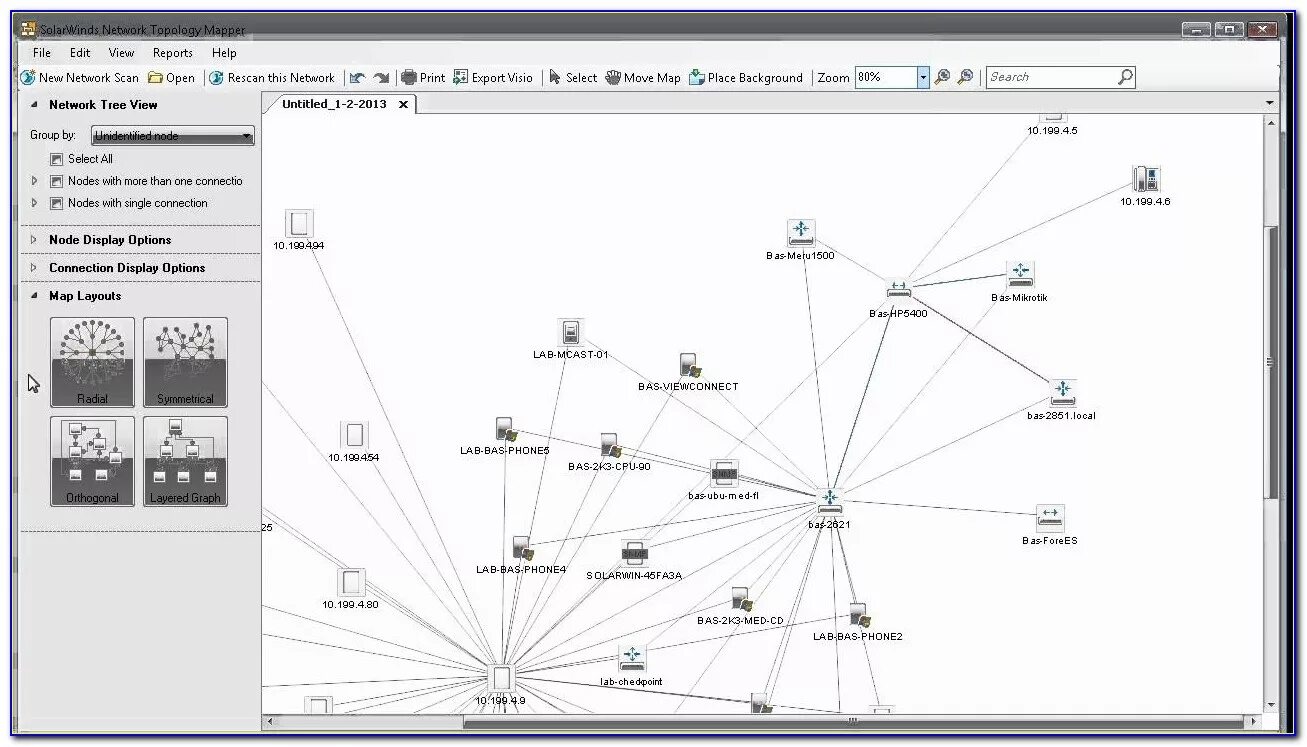The height and width of the screenshot is (747, 1307).
Task: Select the 10.199.4.94 node icon
Action: (x=299, y=223)
